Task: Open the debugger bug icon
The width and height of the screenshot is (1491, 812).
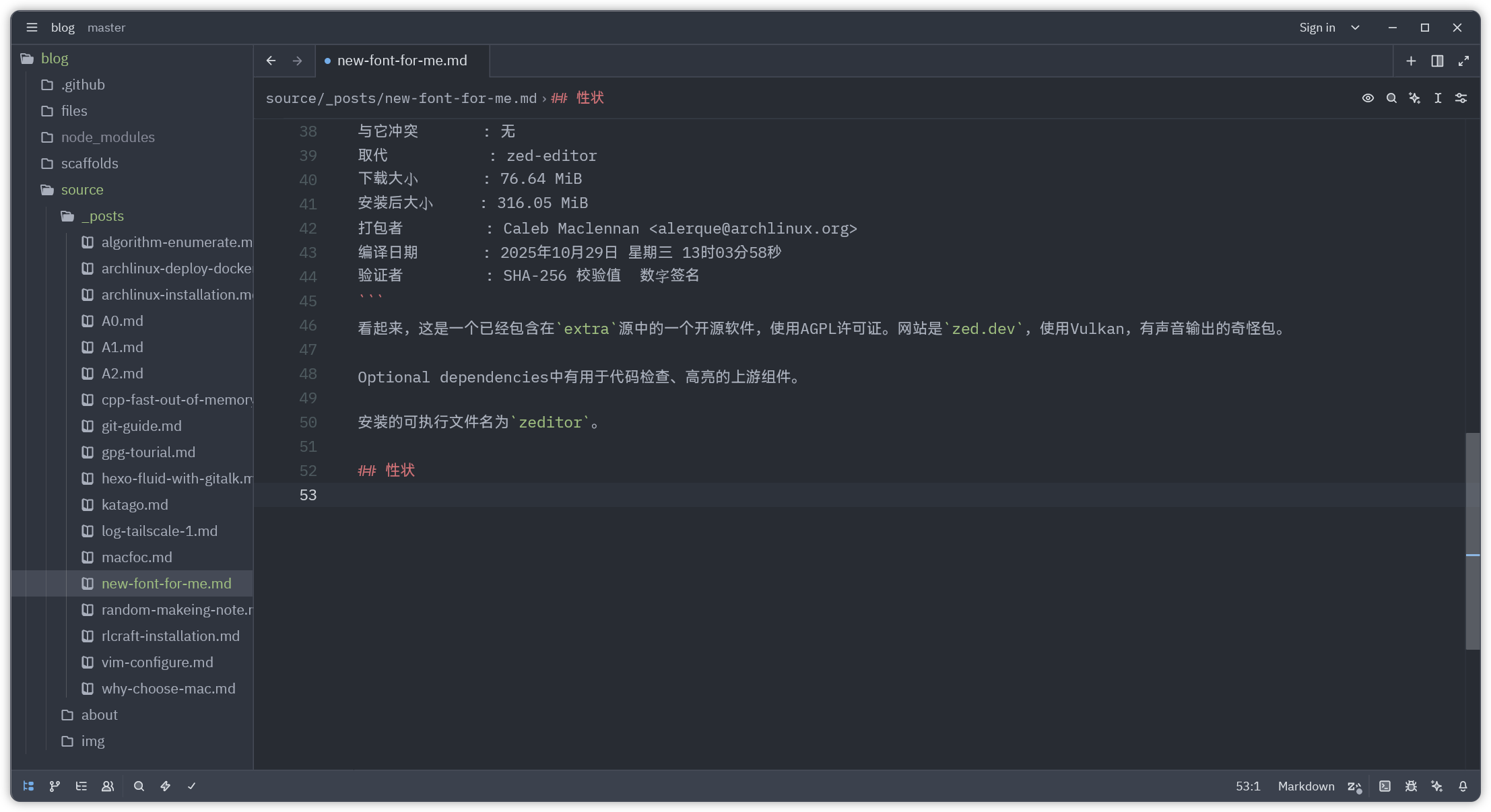Action: pyautogui.click(x=1411, y=786)
